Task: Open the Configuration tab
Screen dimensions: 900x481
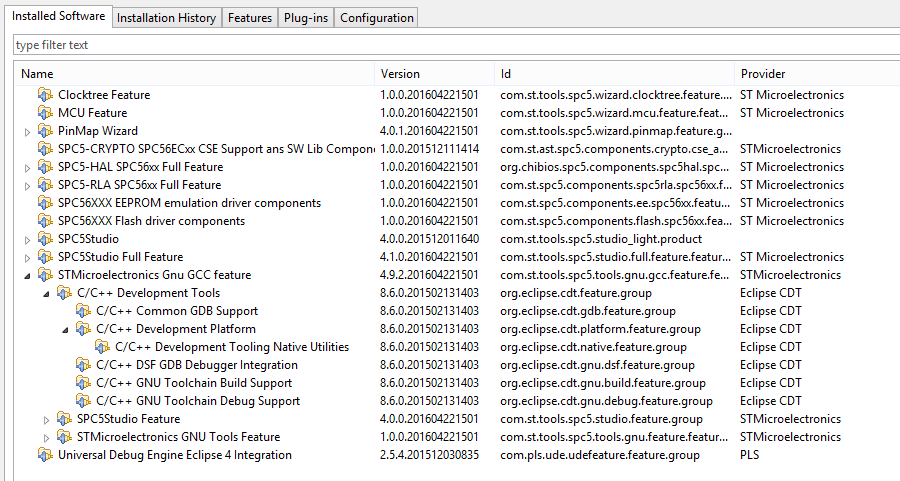Action: click(x=377, y=18)
